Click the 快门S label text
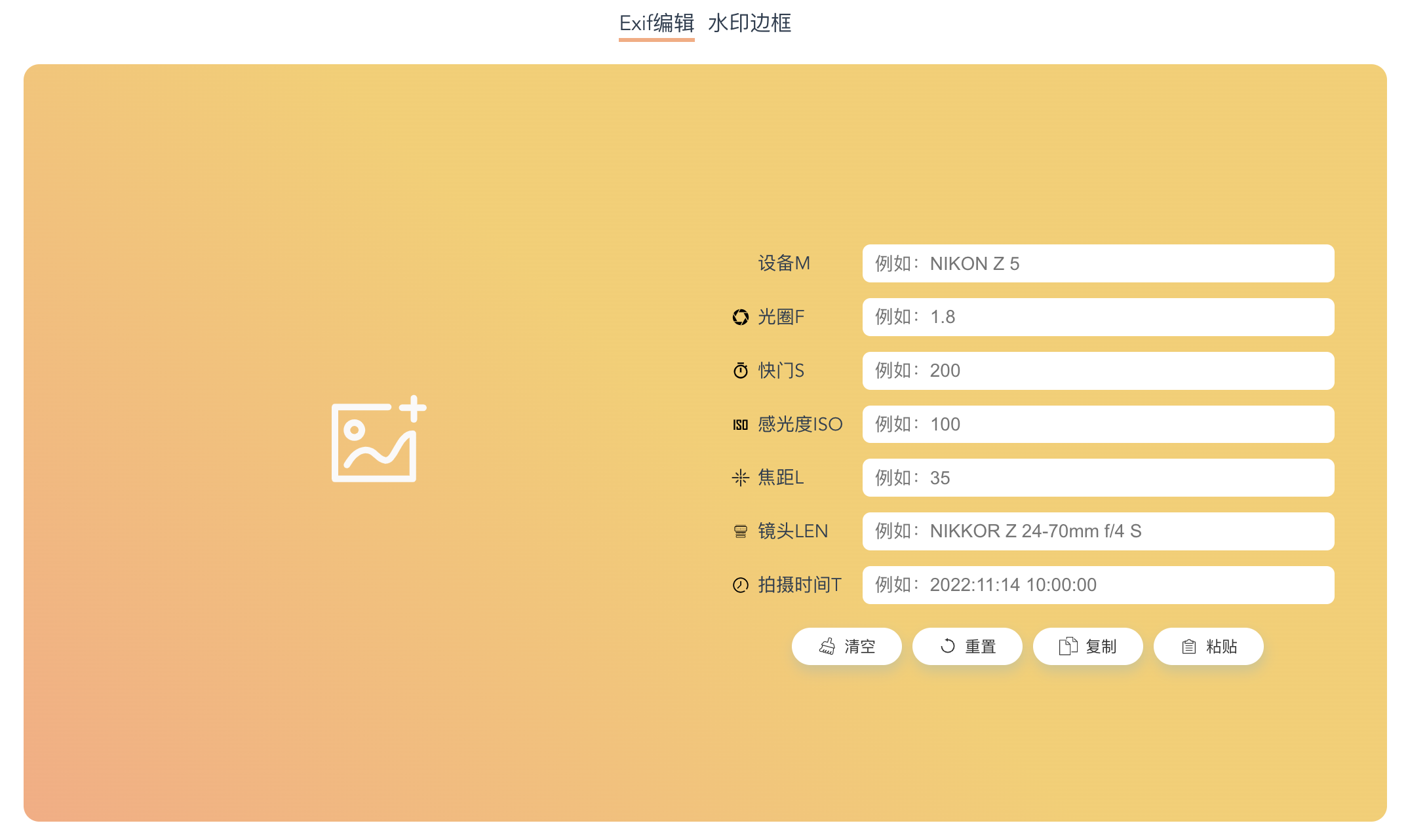 point(781,371)
